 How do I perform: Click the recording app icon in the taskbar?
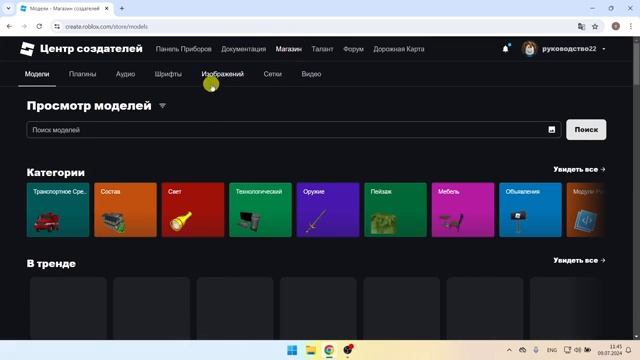point(348,350)
